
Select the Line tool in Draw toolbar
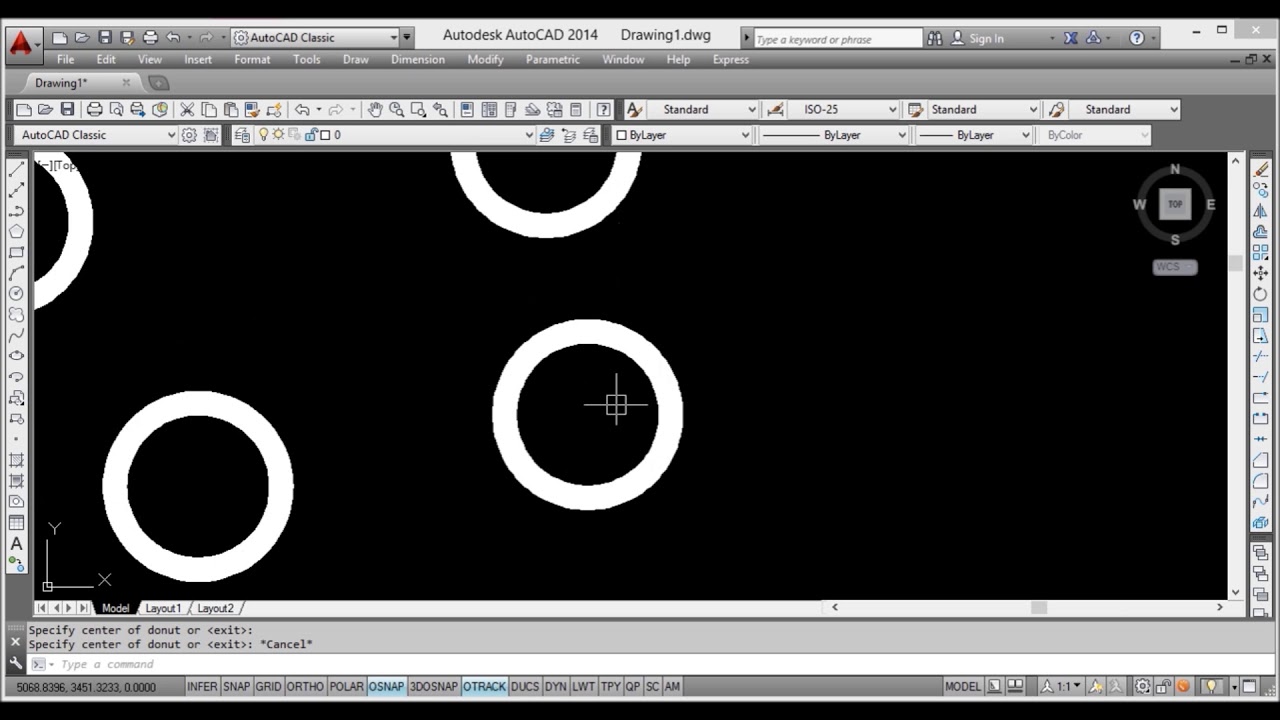[17, 170]
